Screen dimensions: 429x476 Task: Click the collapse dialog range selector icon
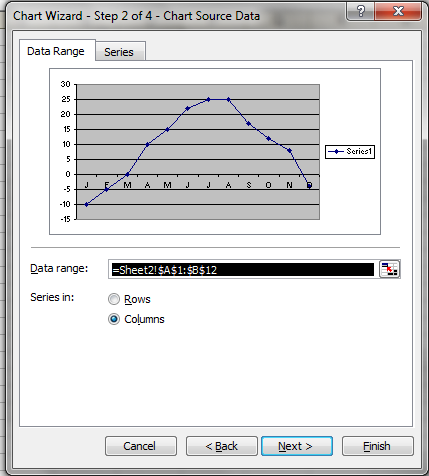pyautogui.click(x=389, y=269)
